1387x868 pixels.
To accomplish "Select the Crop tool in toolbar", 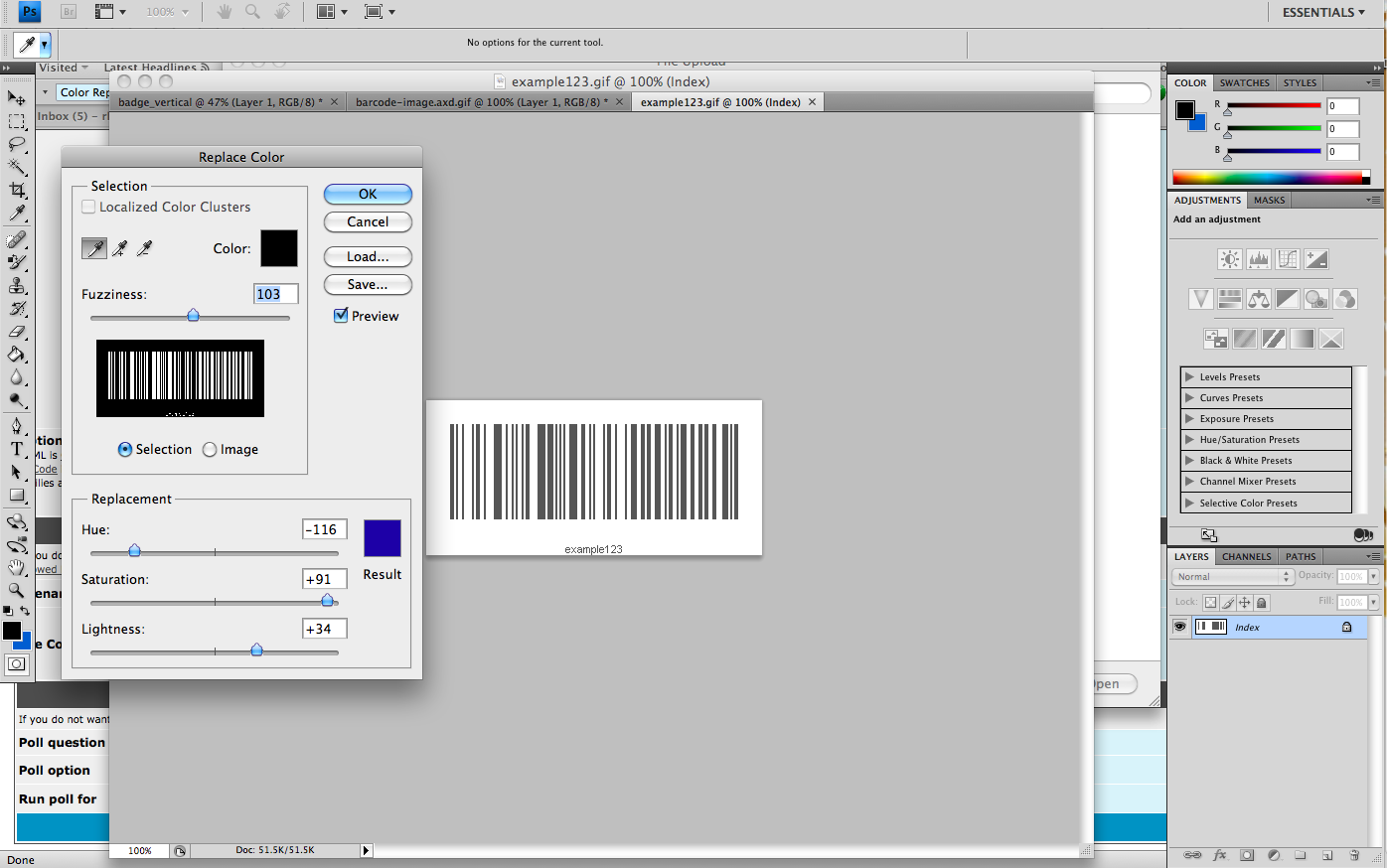I will click(17, 190).
